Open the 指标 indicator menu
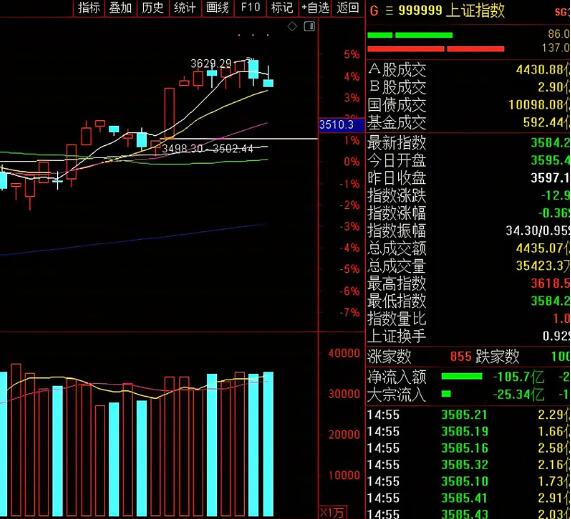This screenshot has height=519, width=571. pyautogui.click(x=89, y=8)
